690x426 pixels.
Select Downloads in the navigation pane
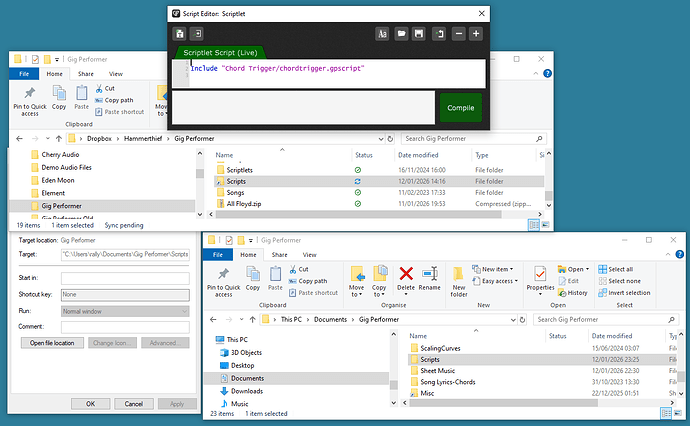tap(247, 391)
